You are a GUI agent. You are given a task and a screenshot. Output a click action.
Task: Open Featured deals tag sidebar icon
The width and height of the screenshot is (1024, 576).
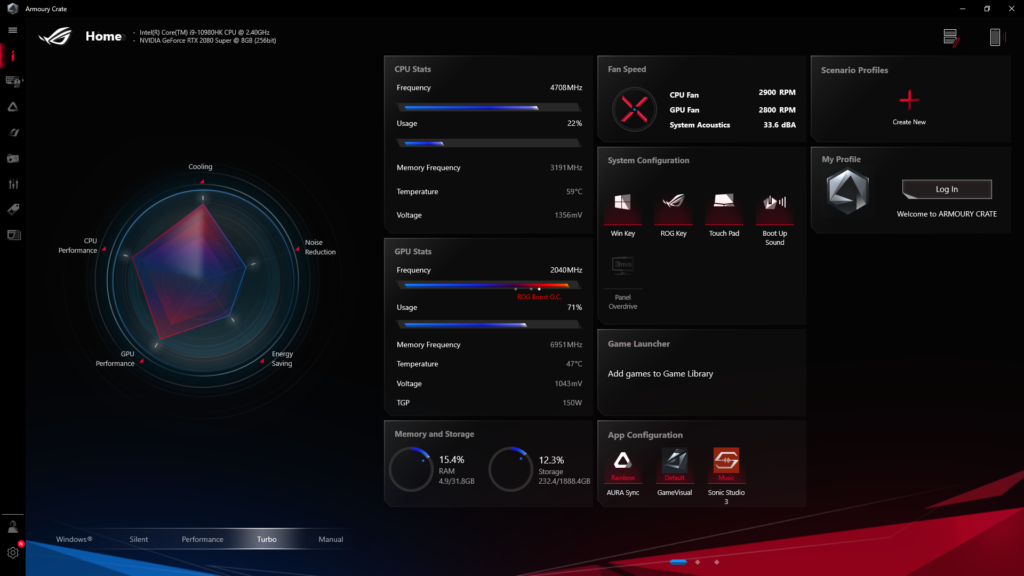point(12,210)
